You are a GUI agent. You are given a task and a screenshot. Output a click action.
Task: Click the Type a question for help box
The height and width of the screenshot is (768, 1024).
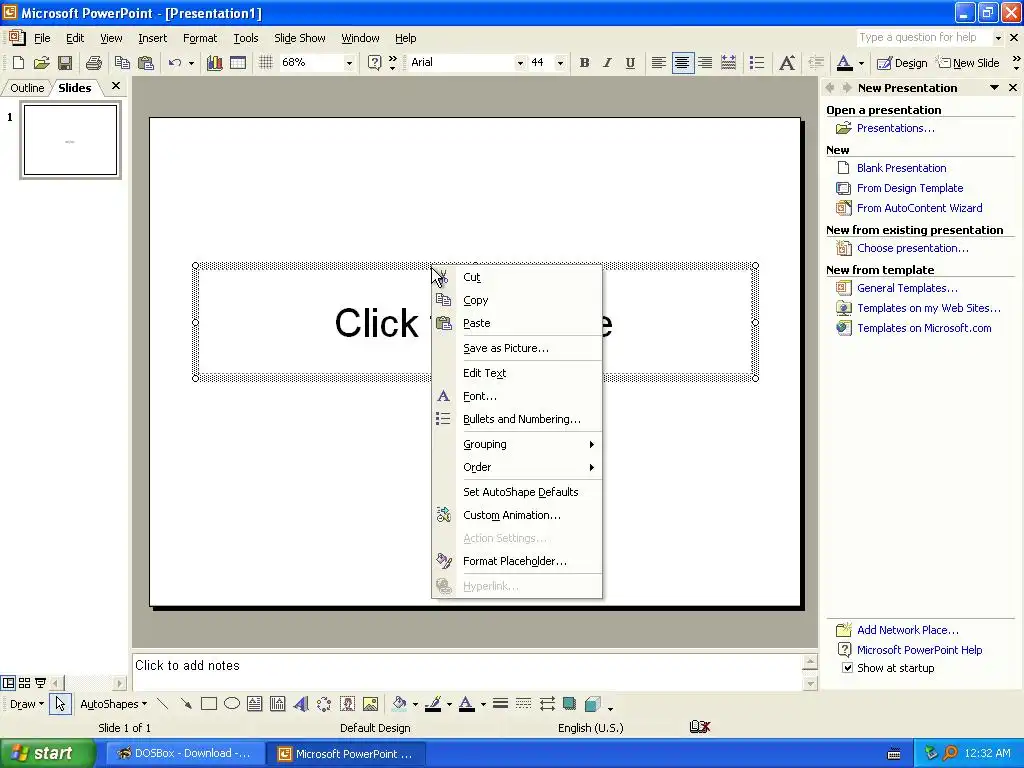[x=924, y=37]
